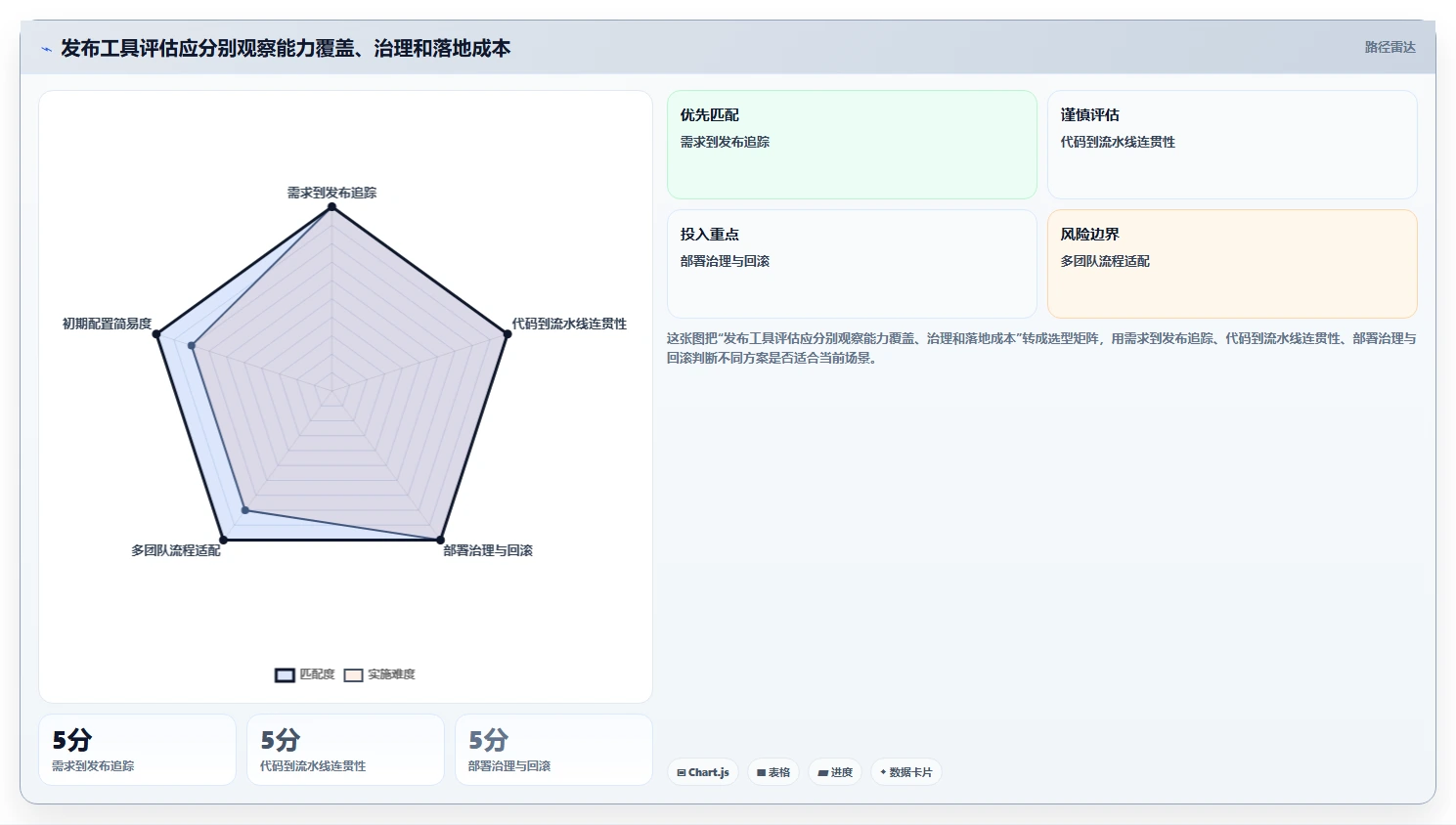1456x825 pixels.
Task: Select the 进度 tag pill
Action: (x=835, y=772)
